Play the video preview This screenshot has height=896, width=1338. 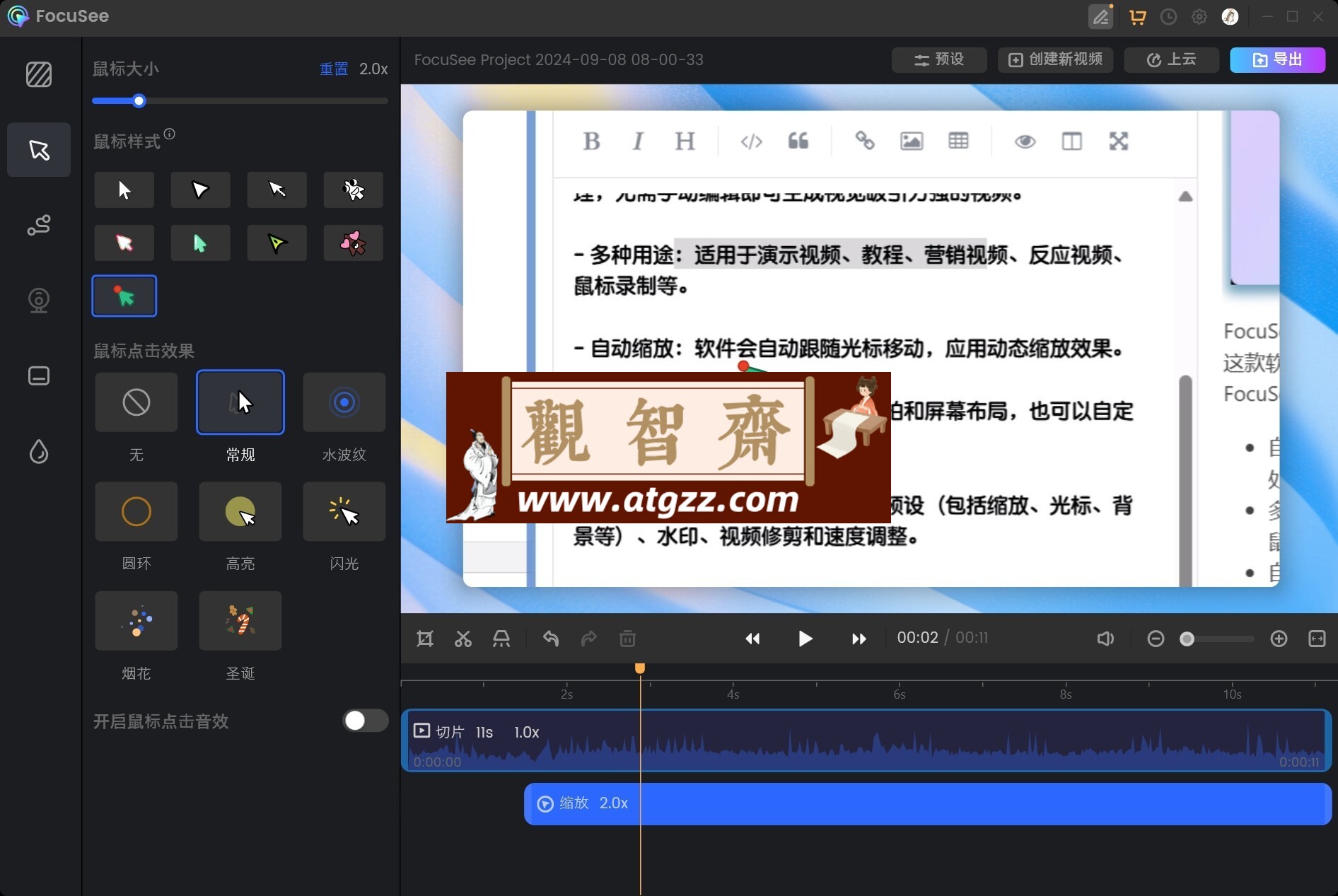805,639
